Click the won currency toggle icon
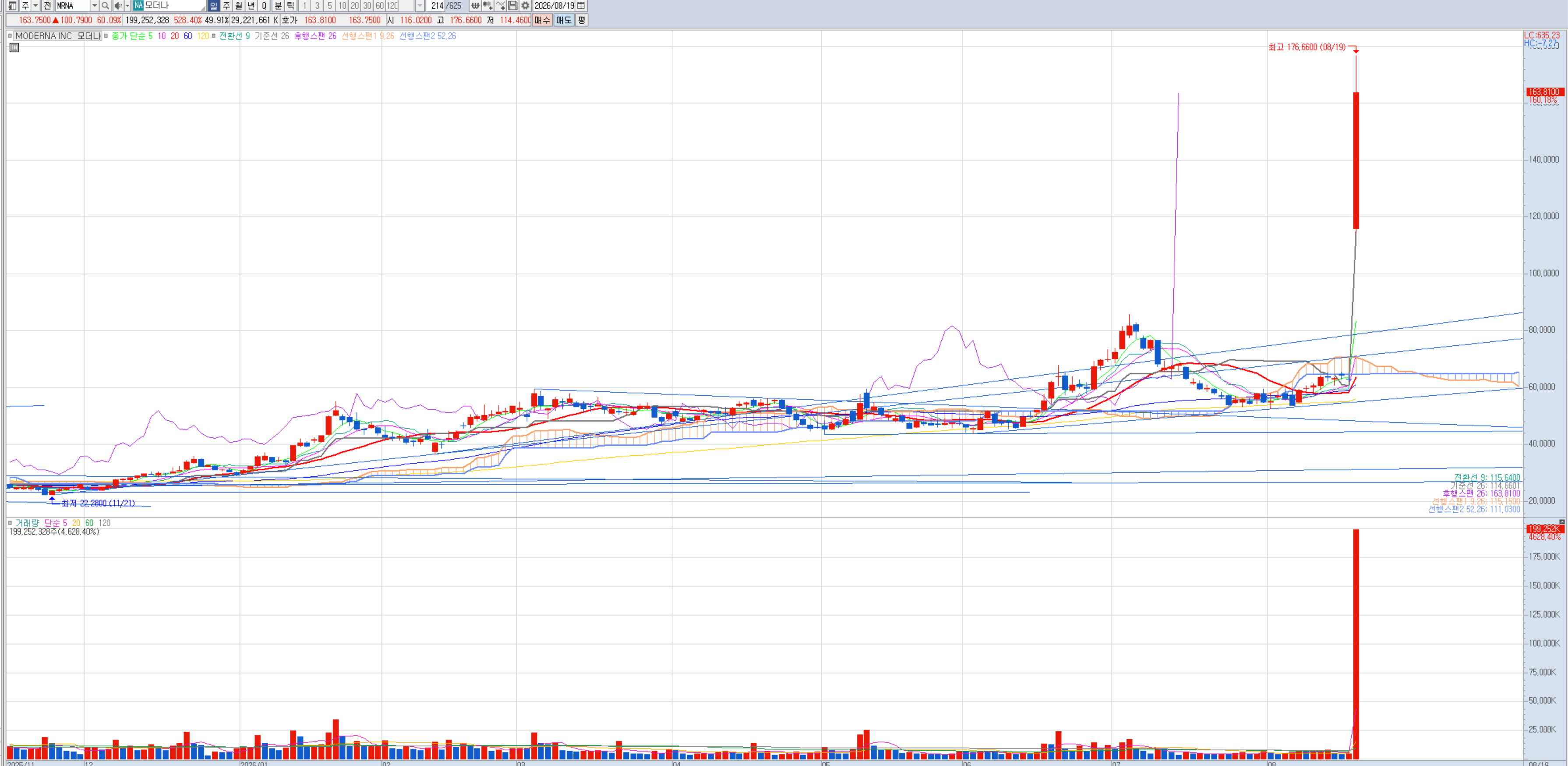 click(475, 6)
